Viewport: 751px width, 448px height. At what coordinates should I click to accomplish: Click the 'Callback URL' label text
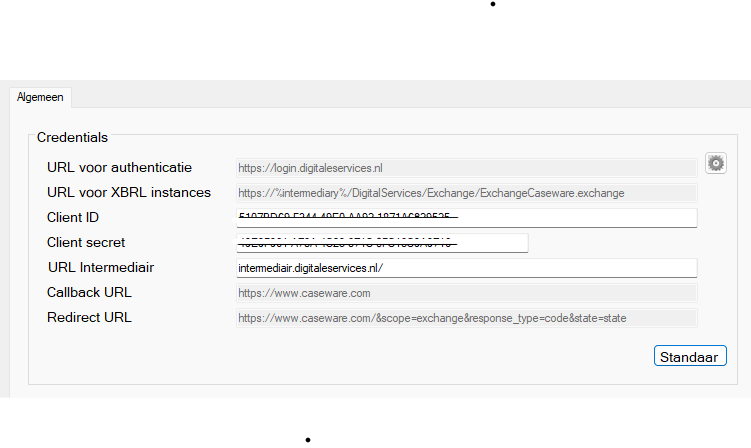coord(89,292)
